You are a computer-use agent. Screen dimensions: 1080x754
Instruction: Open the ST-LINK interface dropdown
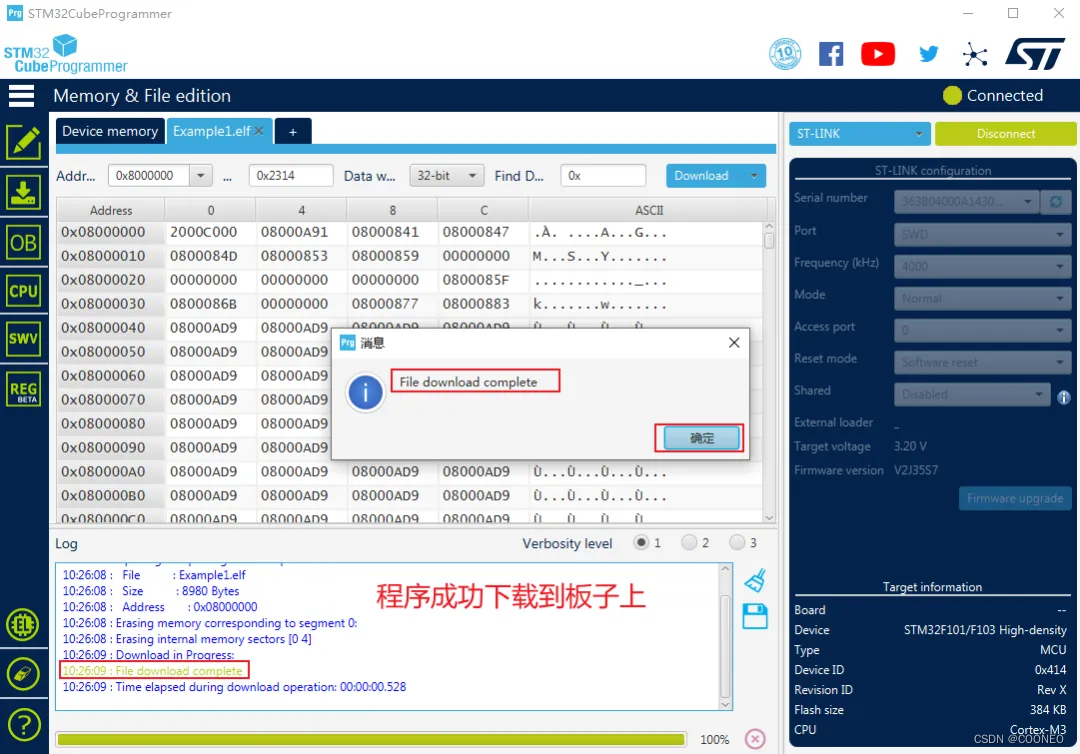860,134
